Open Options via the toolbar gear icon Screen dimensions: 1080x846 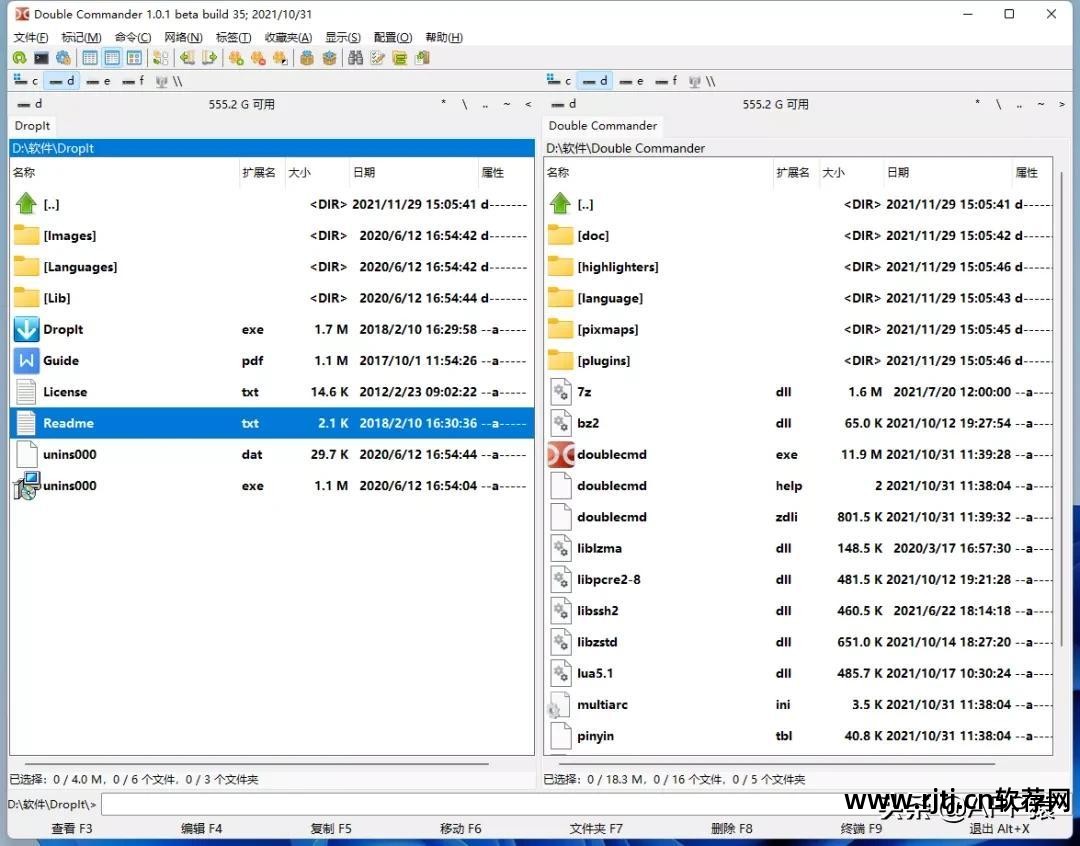(x=63, y=58)
